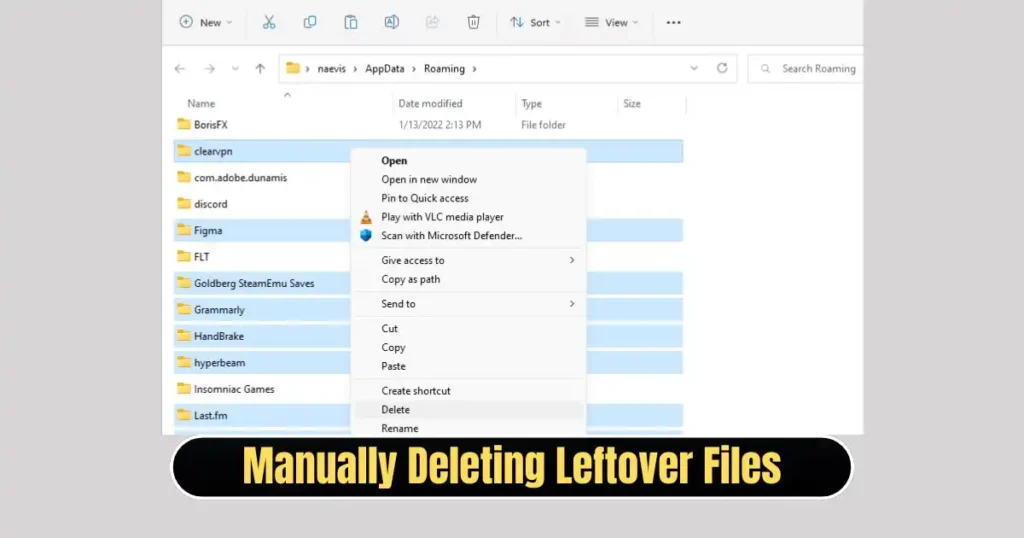Click the Paste clipboard icon in toolbar

[351, 22]
